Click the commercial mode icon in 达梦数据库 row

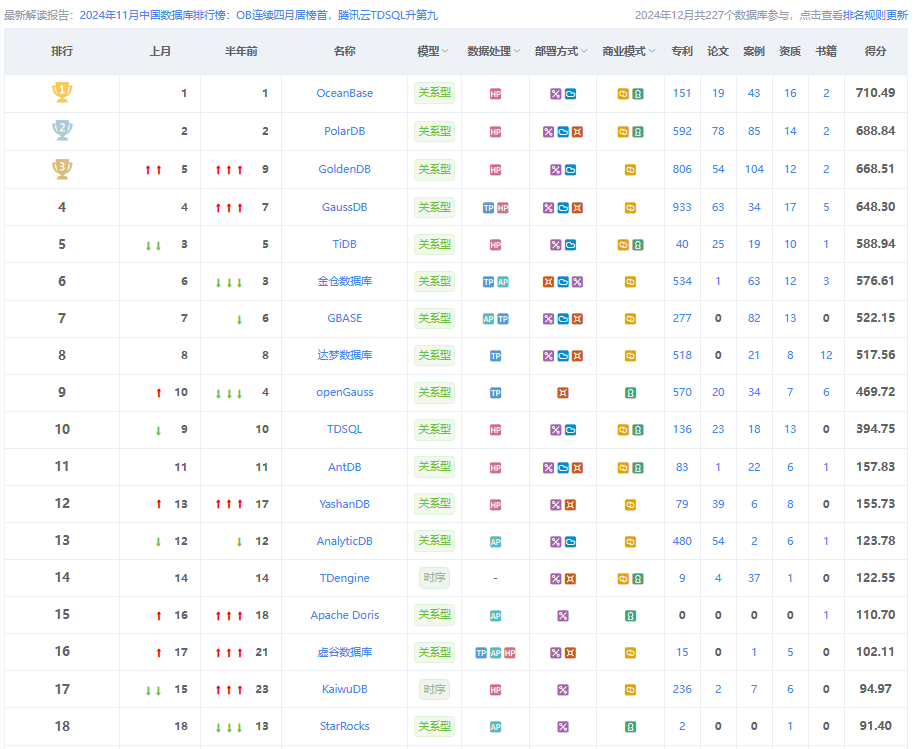click(x=630, y=356)
